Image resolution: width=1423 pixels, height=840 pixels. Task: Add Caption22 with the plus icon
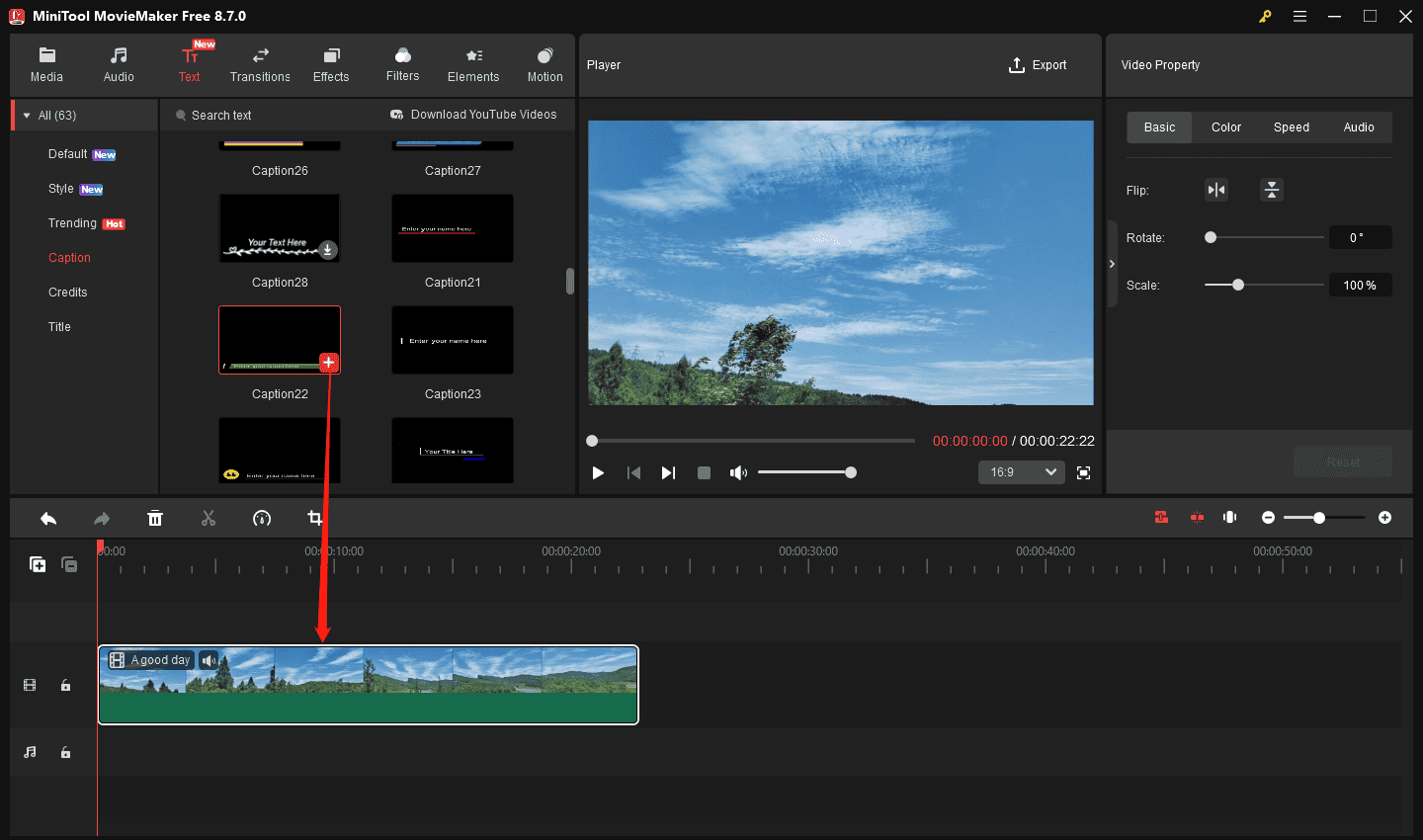329,363
